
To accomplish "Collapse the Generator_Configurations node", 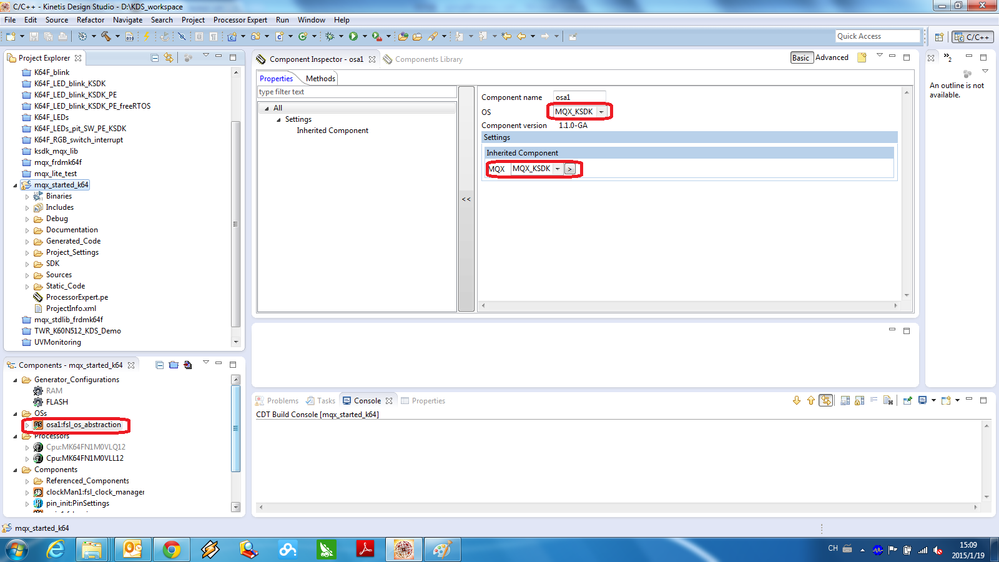I will pos(15,380).
